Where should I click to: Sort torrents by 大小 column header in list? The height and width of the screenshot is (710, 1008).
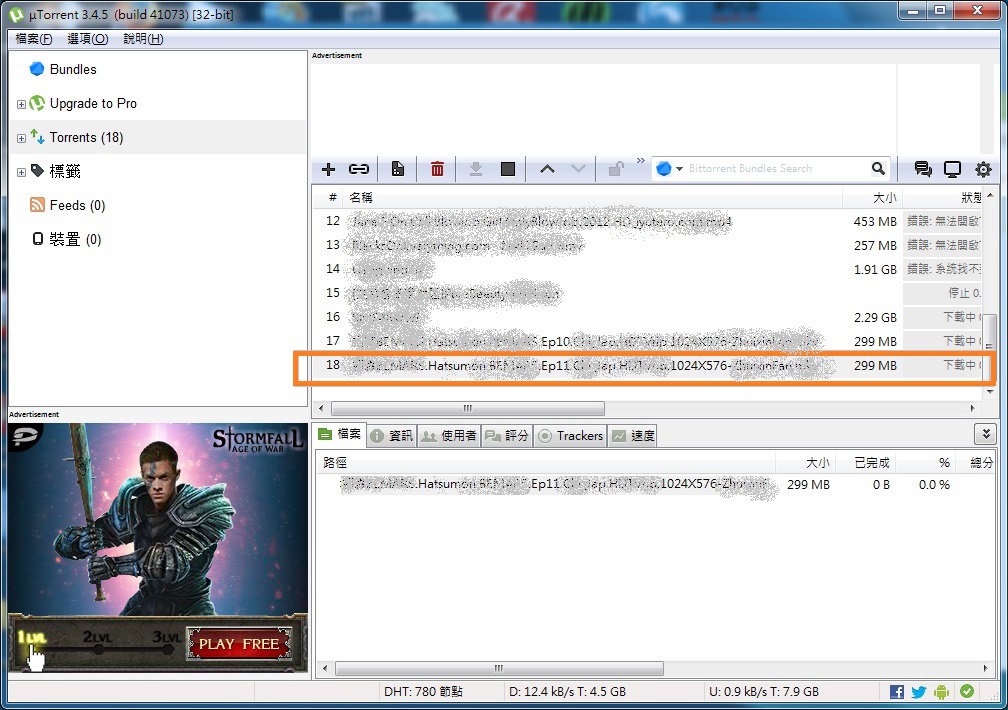pos(885,197)
